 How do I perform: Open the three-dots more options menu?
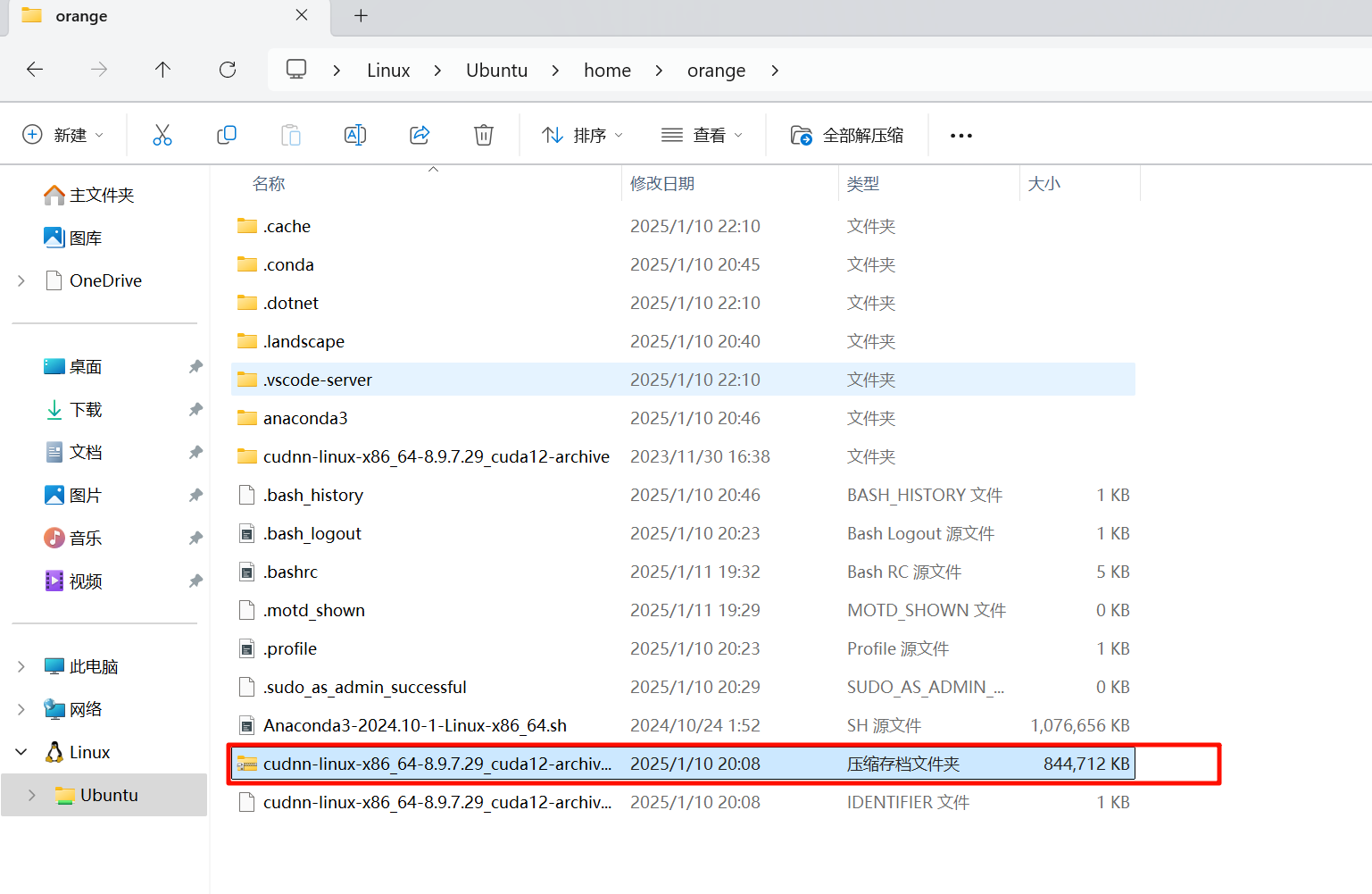tap(960, 136)
